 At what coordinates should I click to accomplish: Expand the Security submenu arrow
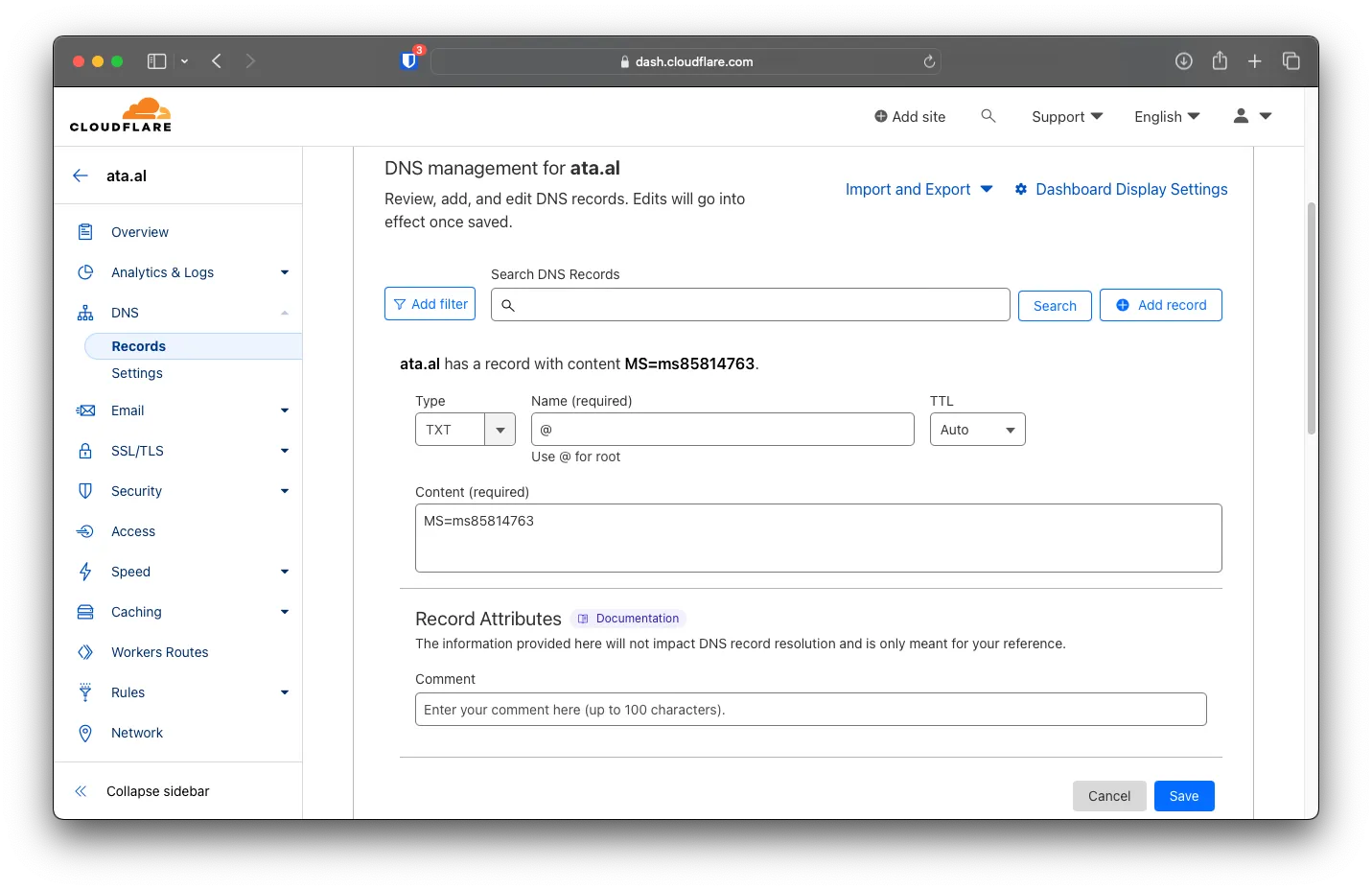pyautogui.click(x=285, y=491)
